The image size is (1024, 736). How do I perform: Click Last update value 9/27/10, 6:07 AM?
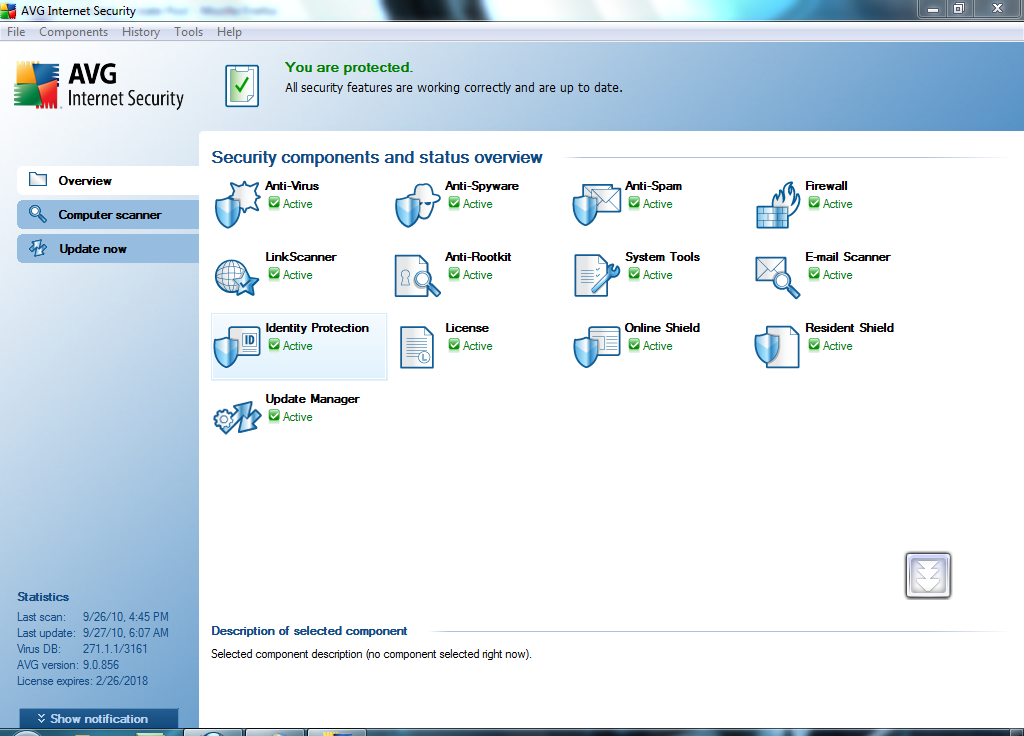pos(125,633)
